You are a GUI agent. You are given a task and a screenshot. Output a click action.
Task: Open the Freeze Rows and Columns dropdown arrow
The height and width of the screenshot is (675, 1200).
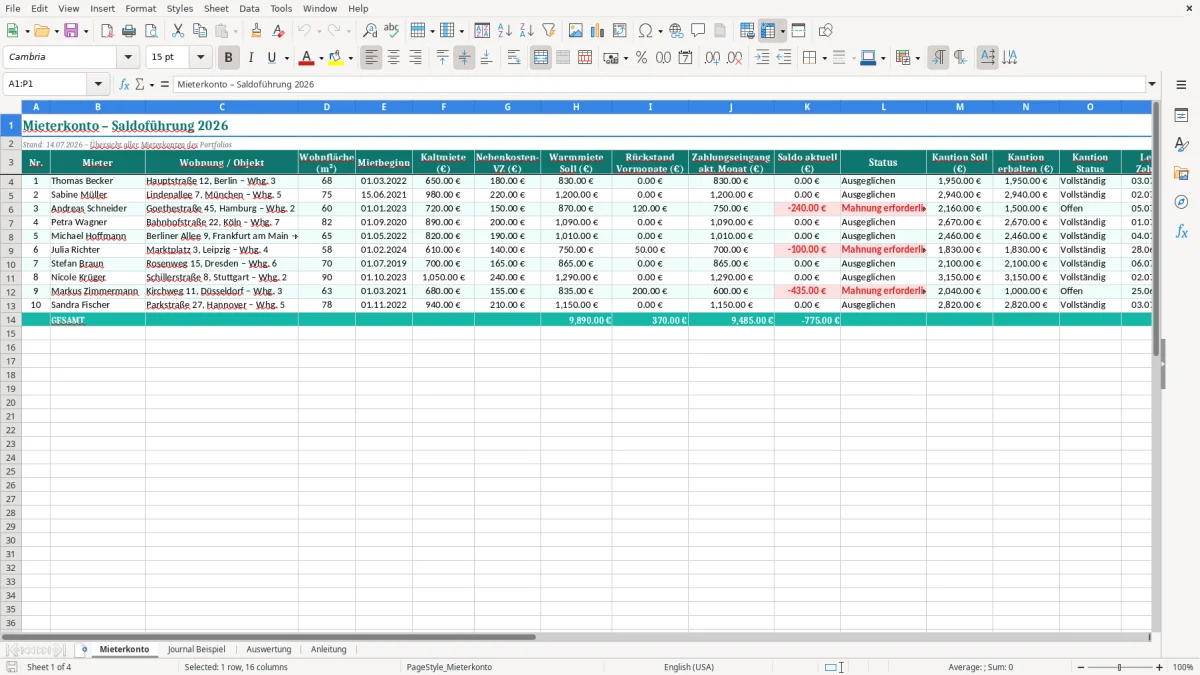click(x=783, y=31)
